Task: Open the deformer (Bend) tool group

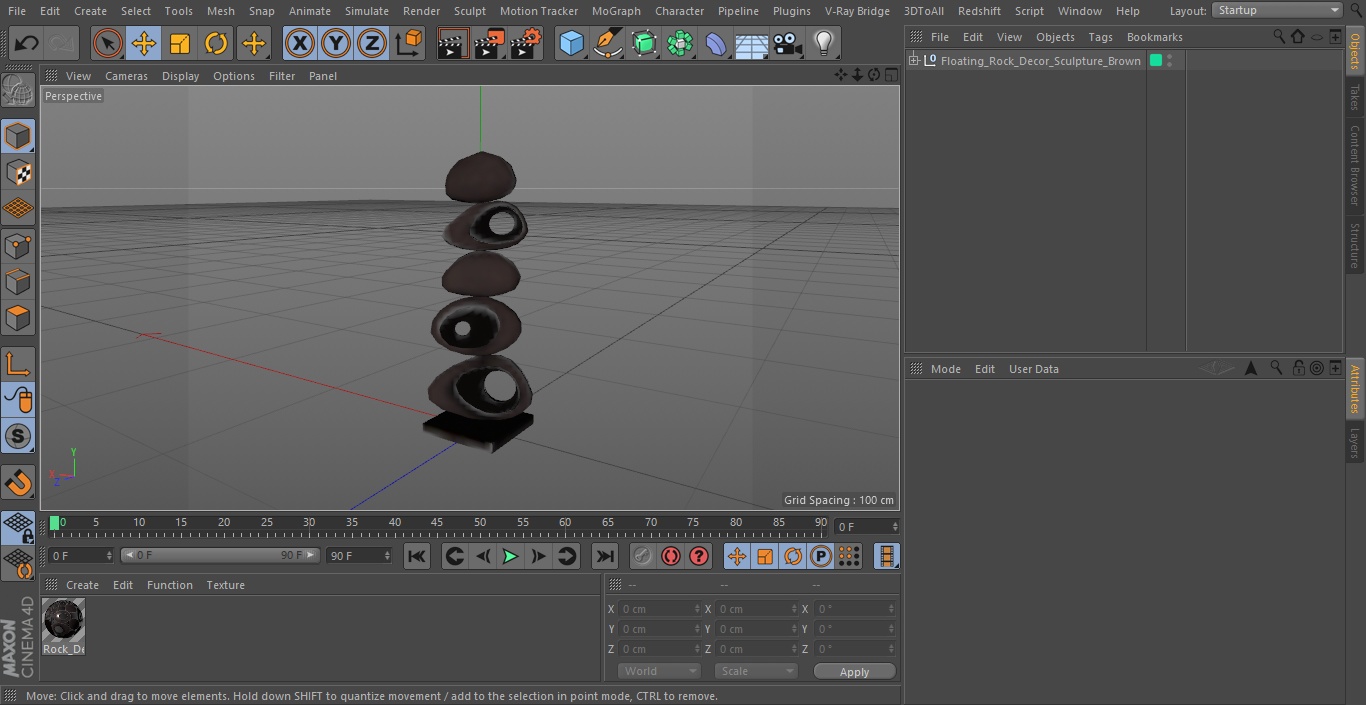Action: pyautogui.click(x=716, y=43)
